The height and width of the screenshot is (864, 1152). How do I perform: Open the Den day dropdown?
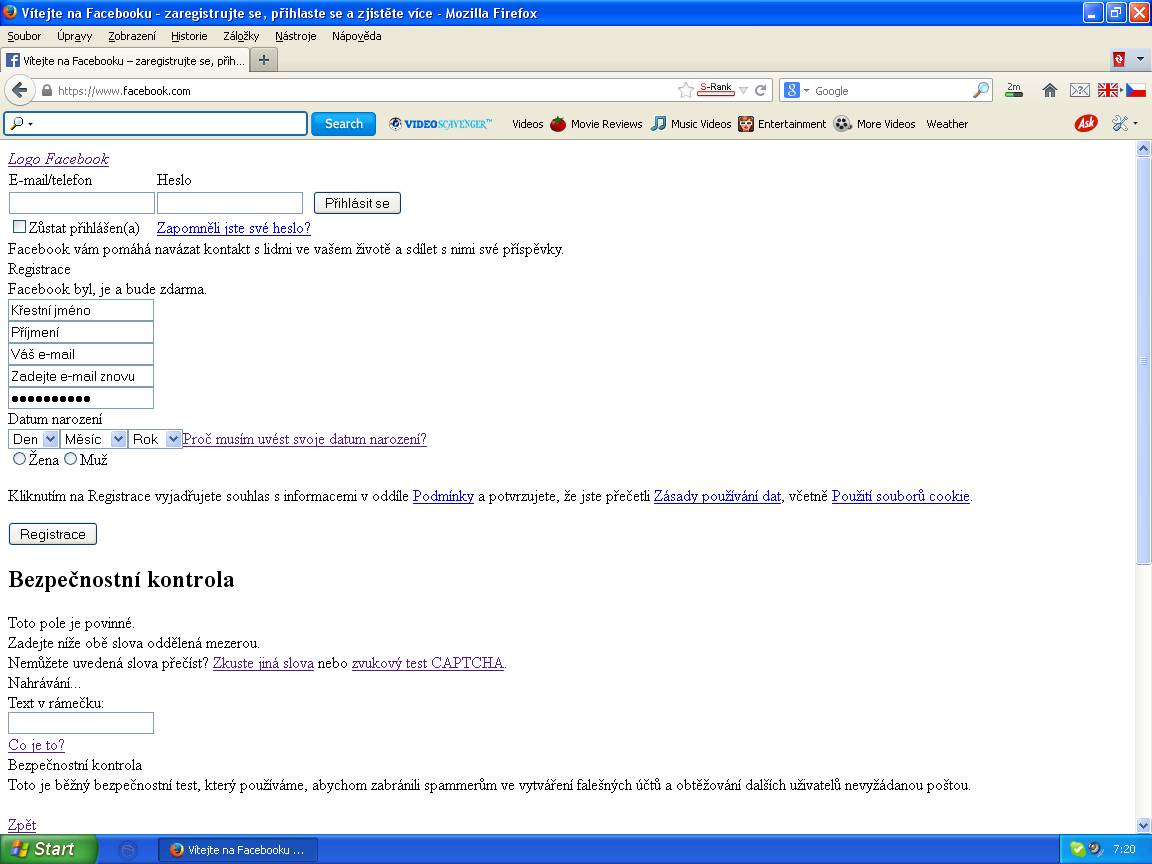click(33, 439)
